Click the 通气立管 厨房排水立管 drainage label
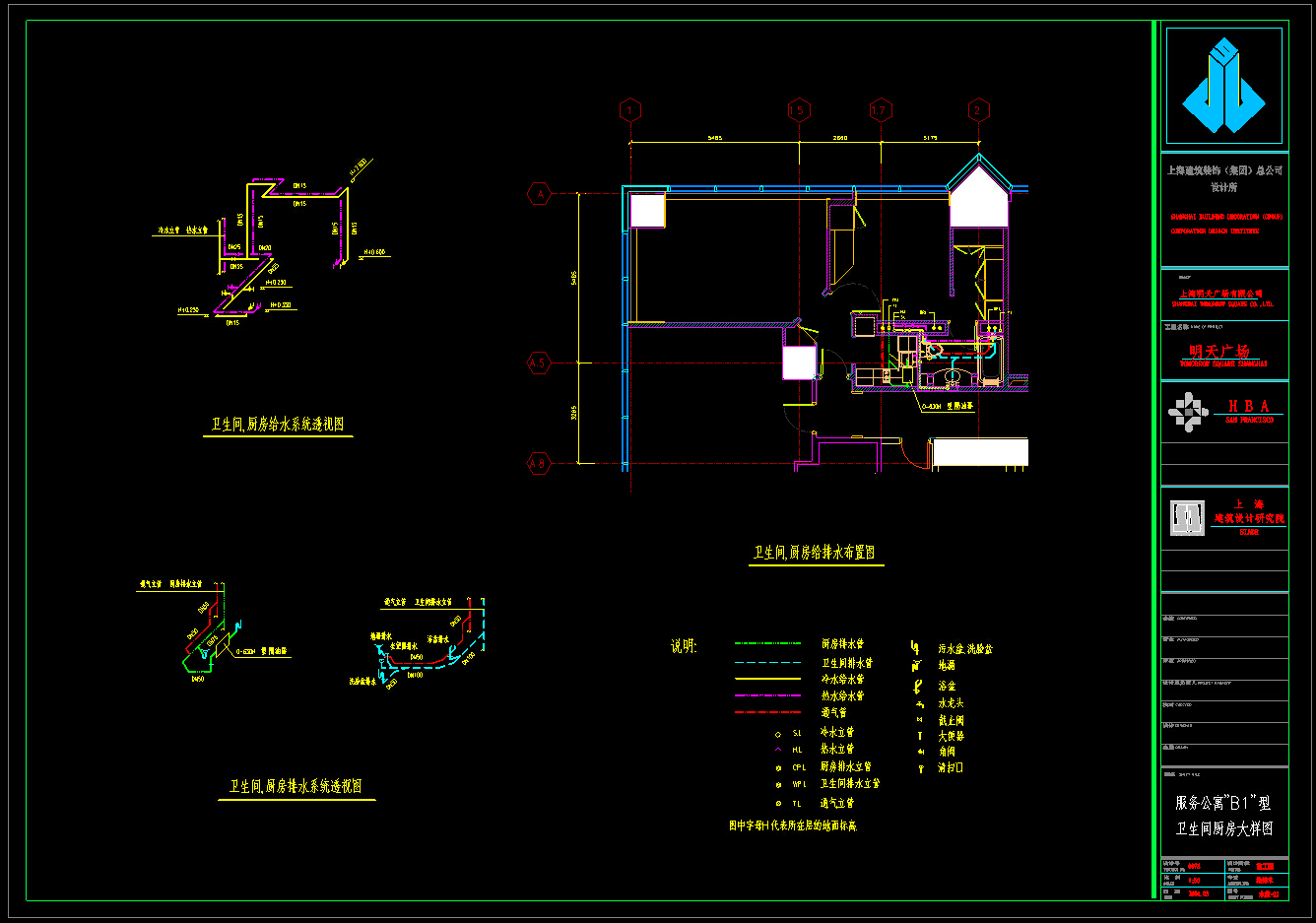1316x923 pixels. tap(171, 584)
